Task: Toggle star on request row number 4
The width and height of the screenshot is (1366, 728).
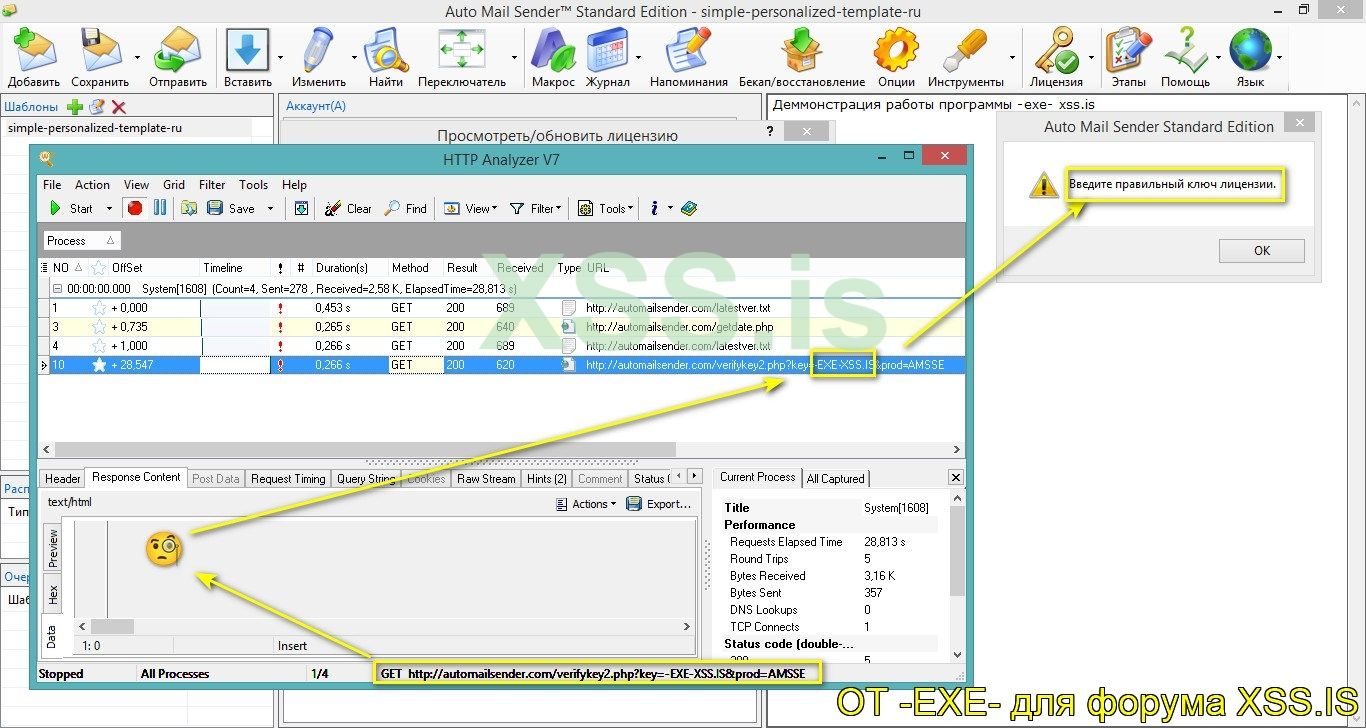Action: coord(99,346)
